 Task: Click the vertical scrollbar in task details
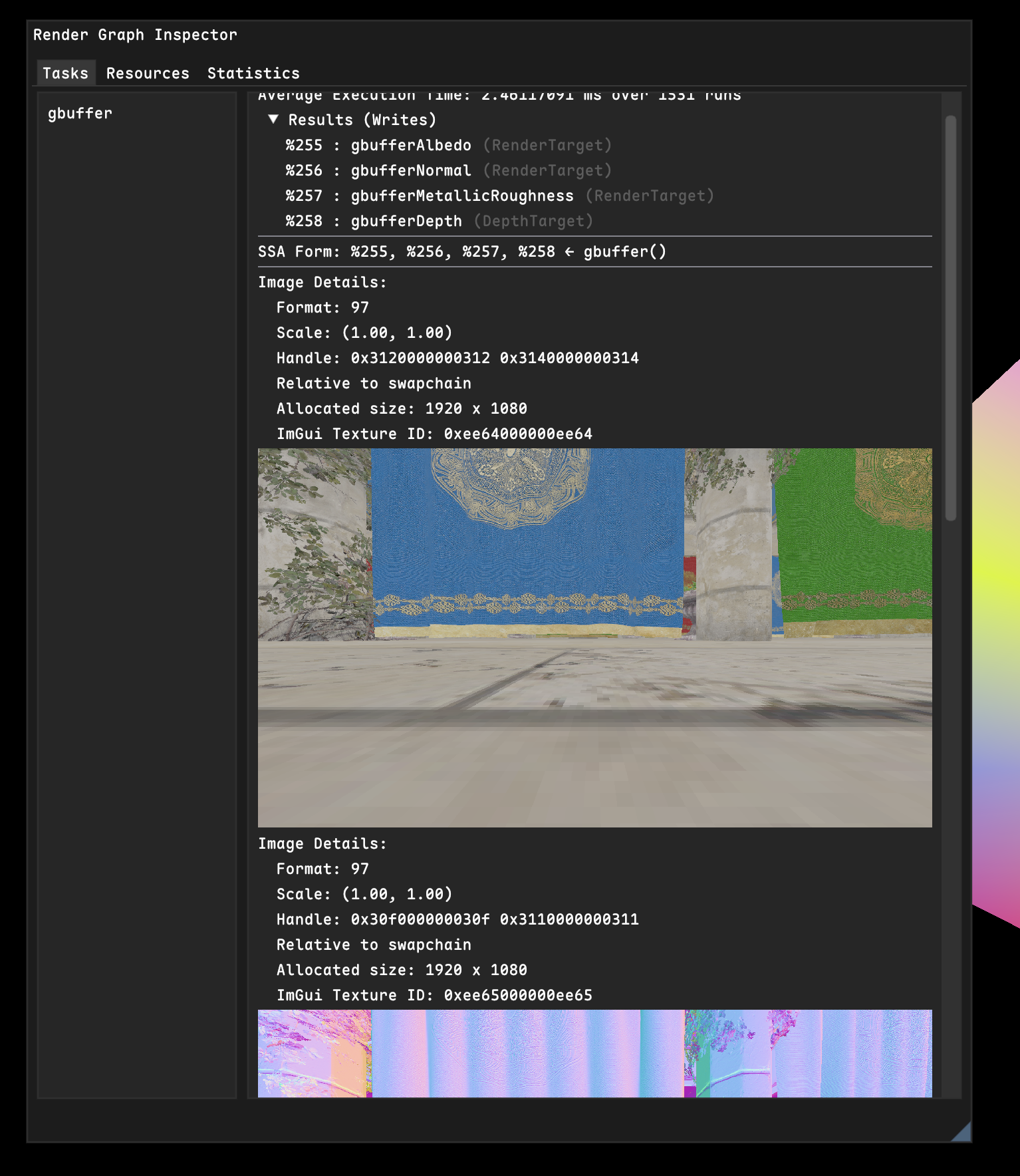pyautogui.click(x=951, y=318)
